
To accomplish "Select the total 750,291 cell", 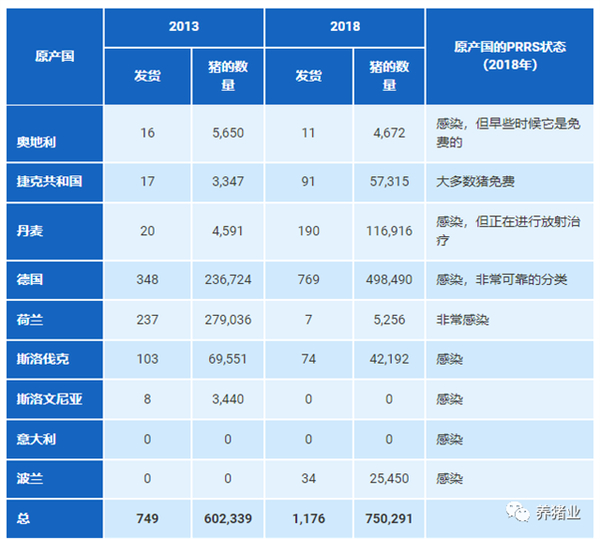I will click(389, 519).
